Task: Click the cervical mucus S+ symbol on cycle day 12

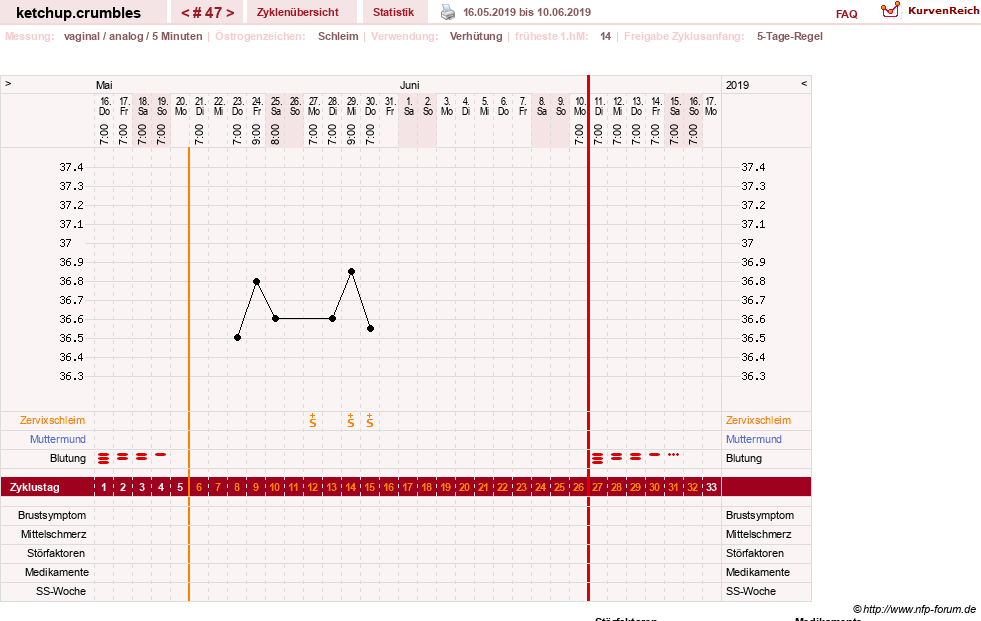Action: (313, 420)
